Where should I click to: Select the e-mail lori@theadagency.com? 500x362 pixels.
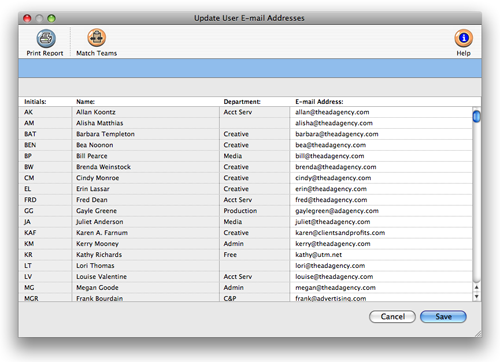point(330,266)
